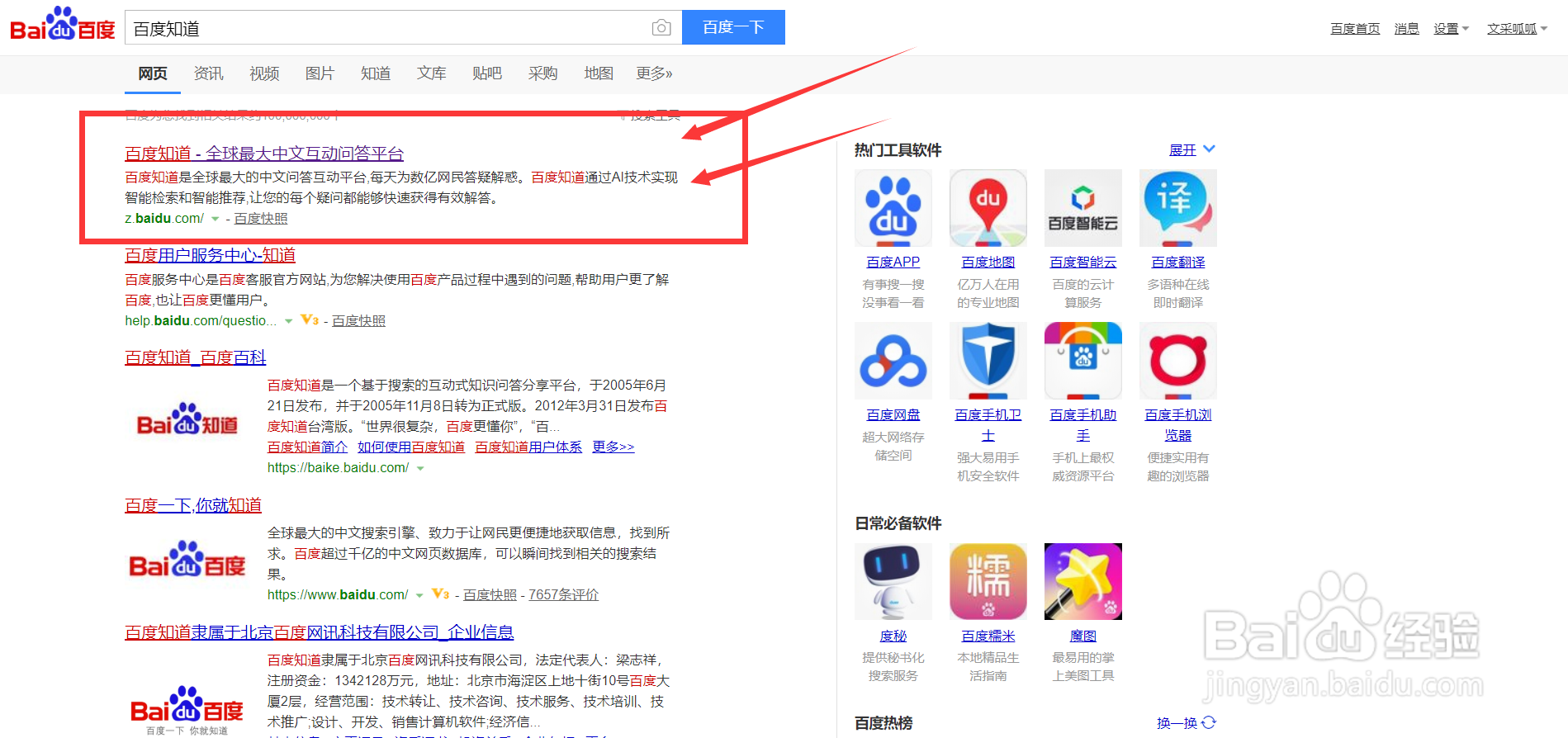Open the 设置 dropdown menu

1451,29
